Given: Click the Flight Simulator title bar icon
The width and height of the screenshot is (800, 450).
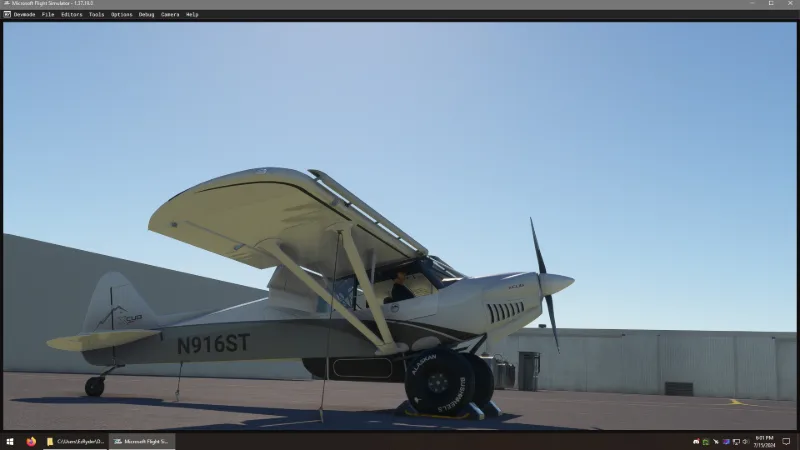Looking at the screenshot, I should point(7,3).
